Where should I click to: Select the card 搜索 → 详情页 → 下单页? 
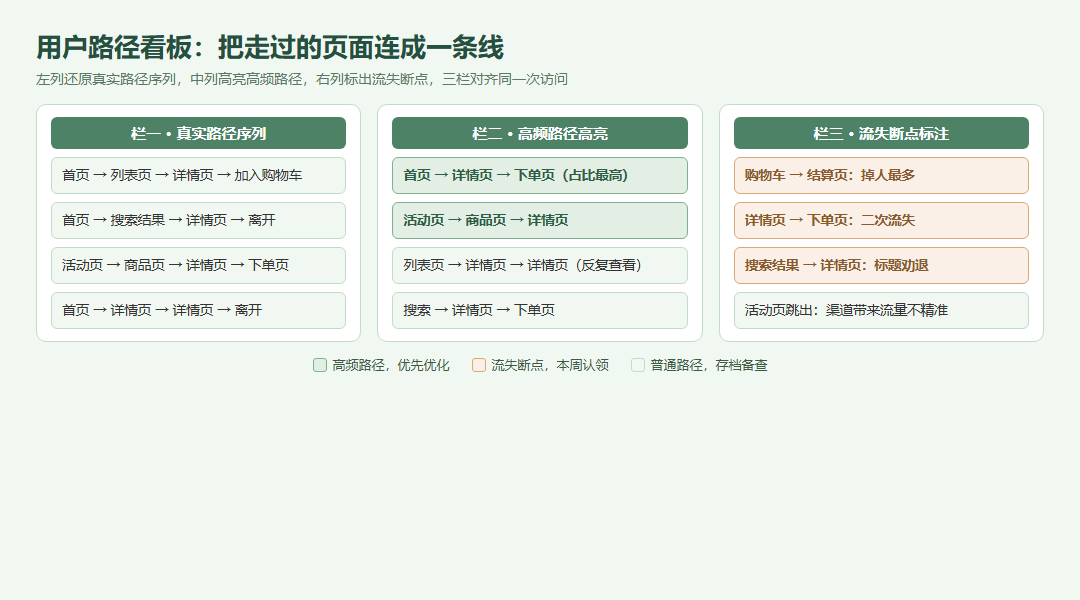click(540, 311)
